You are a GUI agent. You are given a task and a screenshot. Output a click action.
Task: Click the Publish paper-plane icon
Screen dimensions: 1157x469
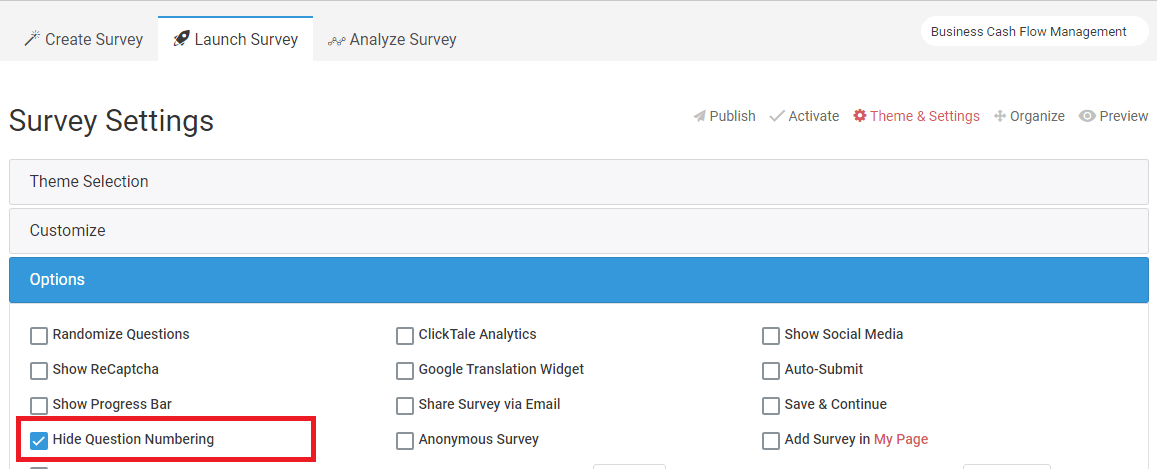700,117
